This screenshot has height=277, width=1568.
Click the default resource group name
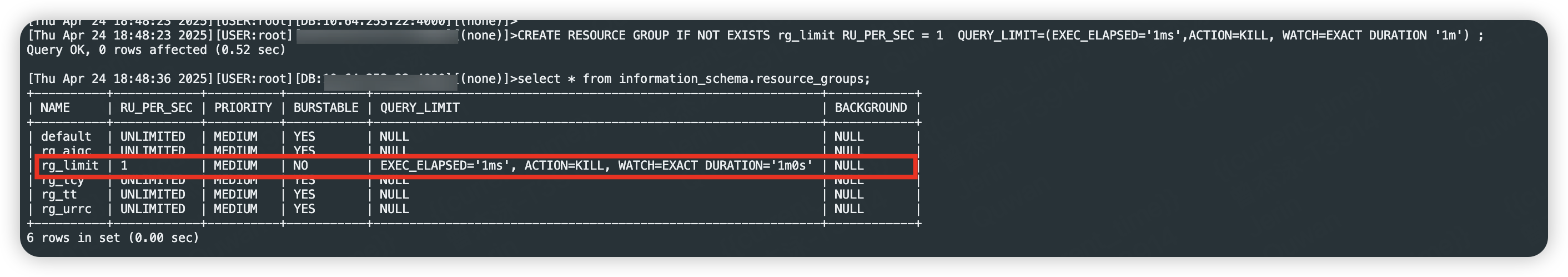(66, 137)
